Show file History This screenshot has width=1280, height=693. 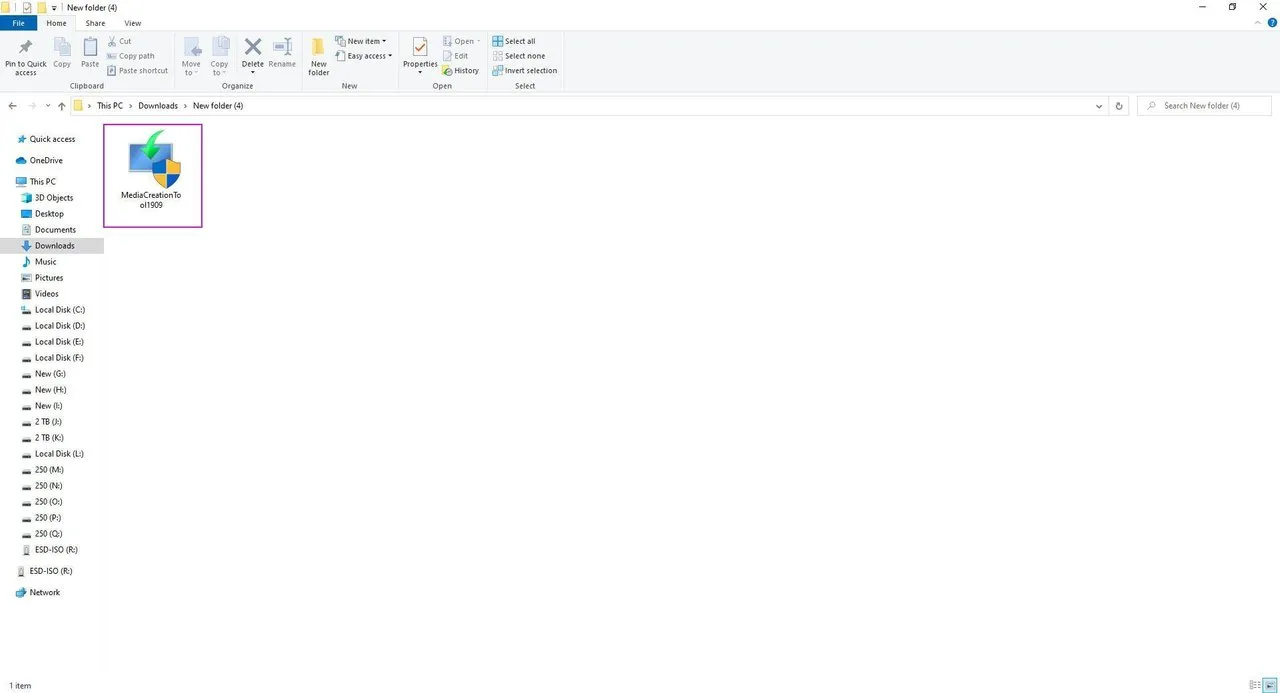pos(460,71)
